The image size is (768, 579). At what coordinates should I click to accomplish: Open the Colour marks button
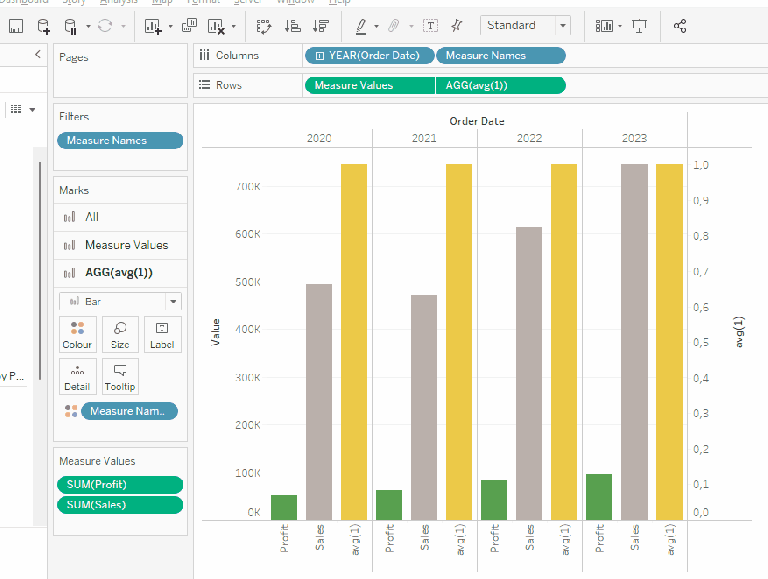(x=77, y=334)
